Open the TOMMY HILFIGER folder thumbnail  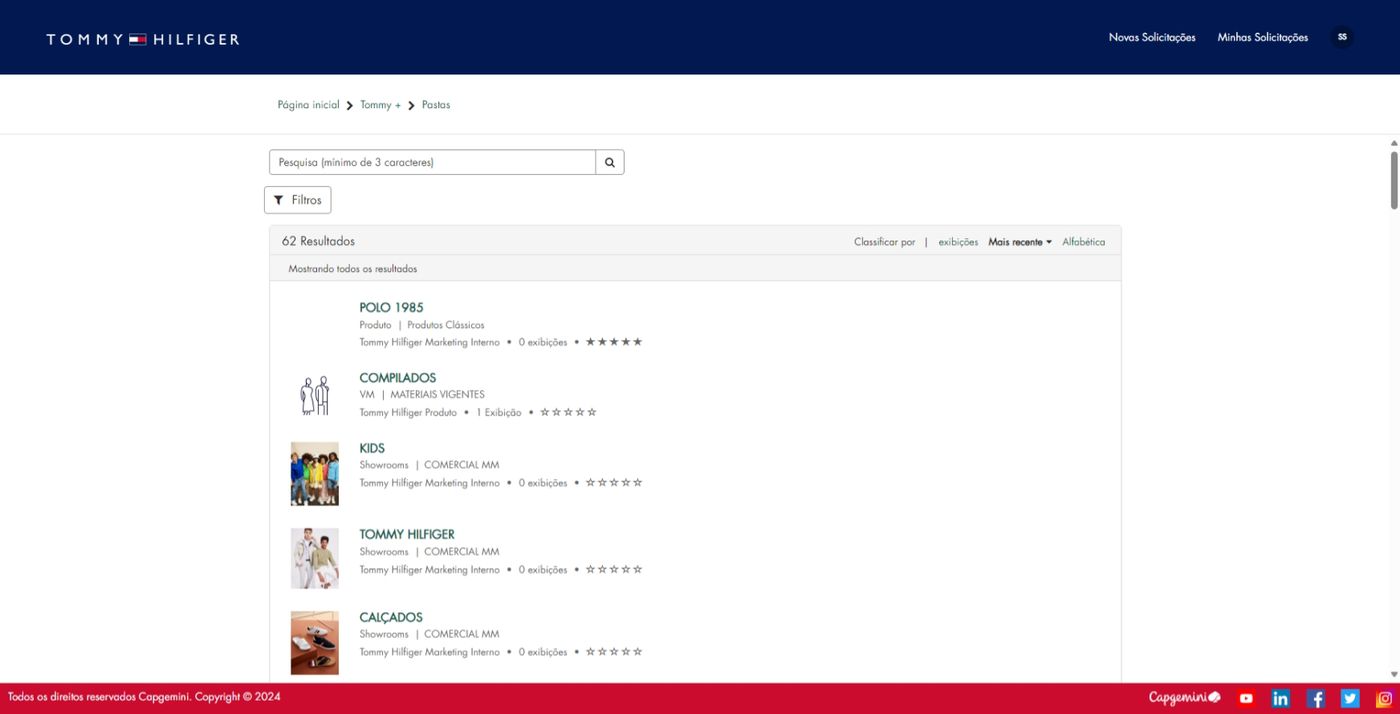coord(315,558)
